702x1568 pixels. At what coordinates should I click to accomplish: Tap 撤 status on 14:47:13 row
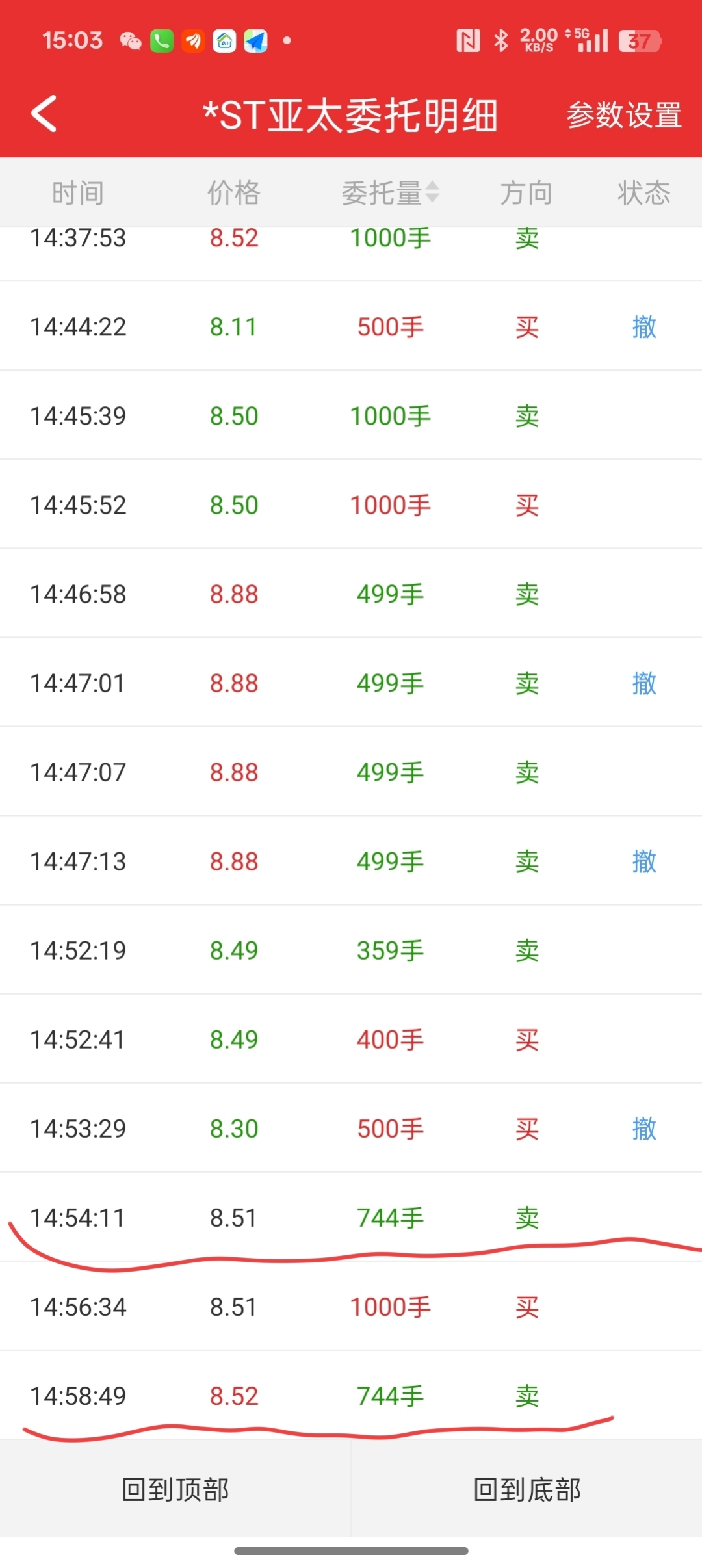[x=643, y=861]
